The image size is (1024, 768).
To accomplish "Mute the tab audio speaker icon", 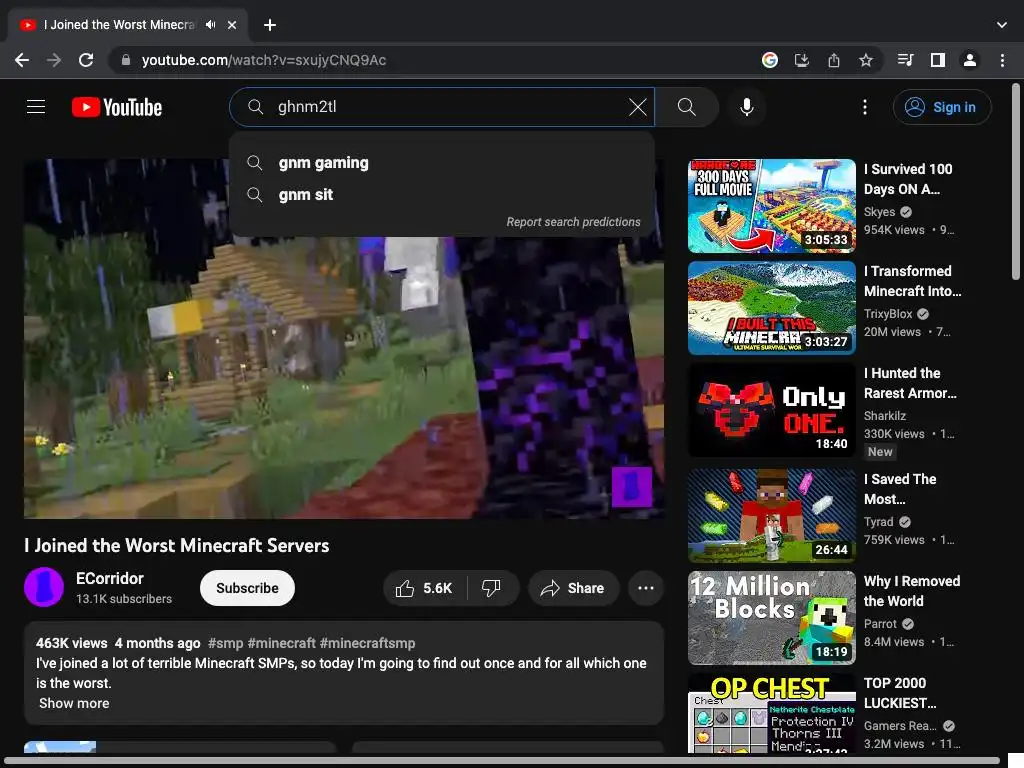I will (210, 25).
